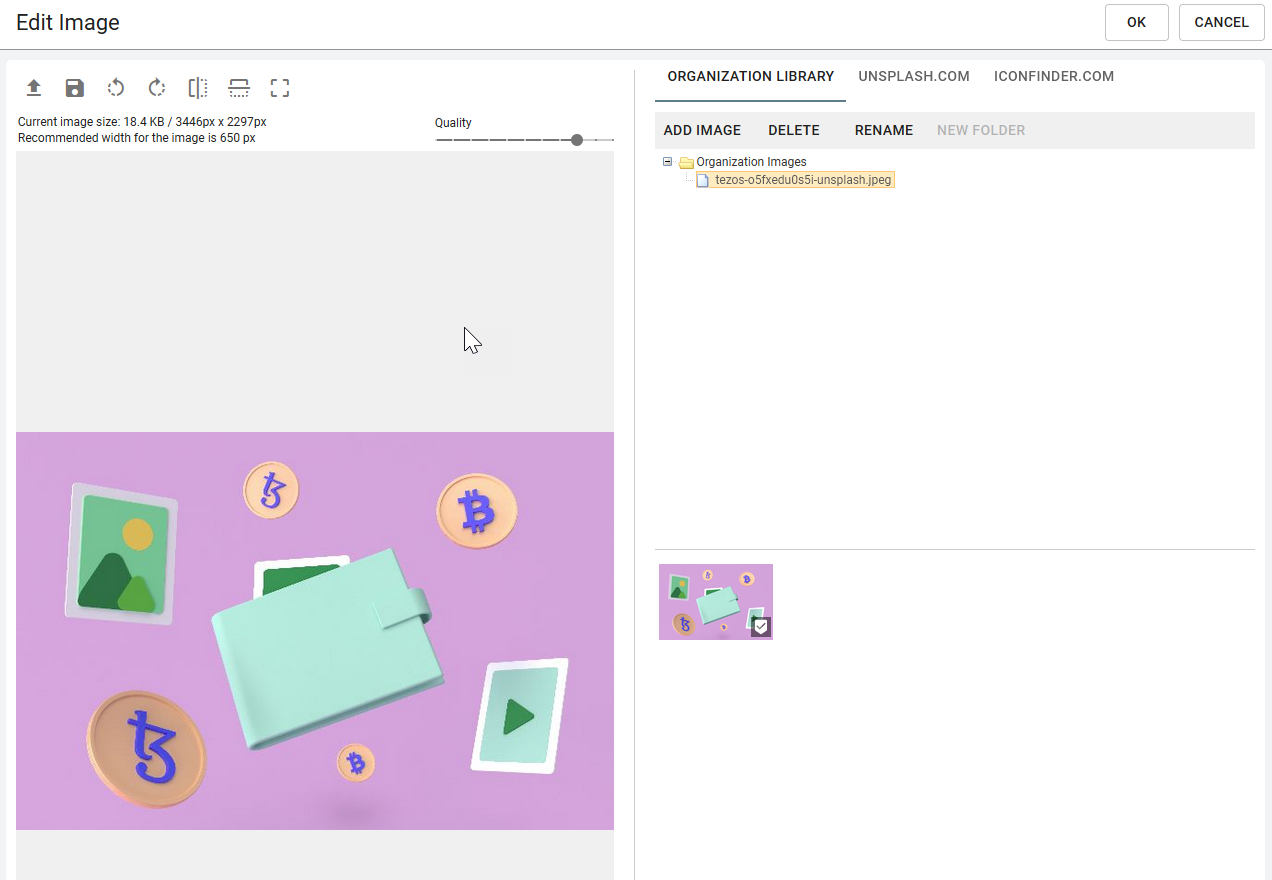Image resolution: width=1272 pixels, height=880 pixels.
Task: Flip the image horizontally
Action: tap(198, 88)
